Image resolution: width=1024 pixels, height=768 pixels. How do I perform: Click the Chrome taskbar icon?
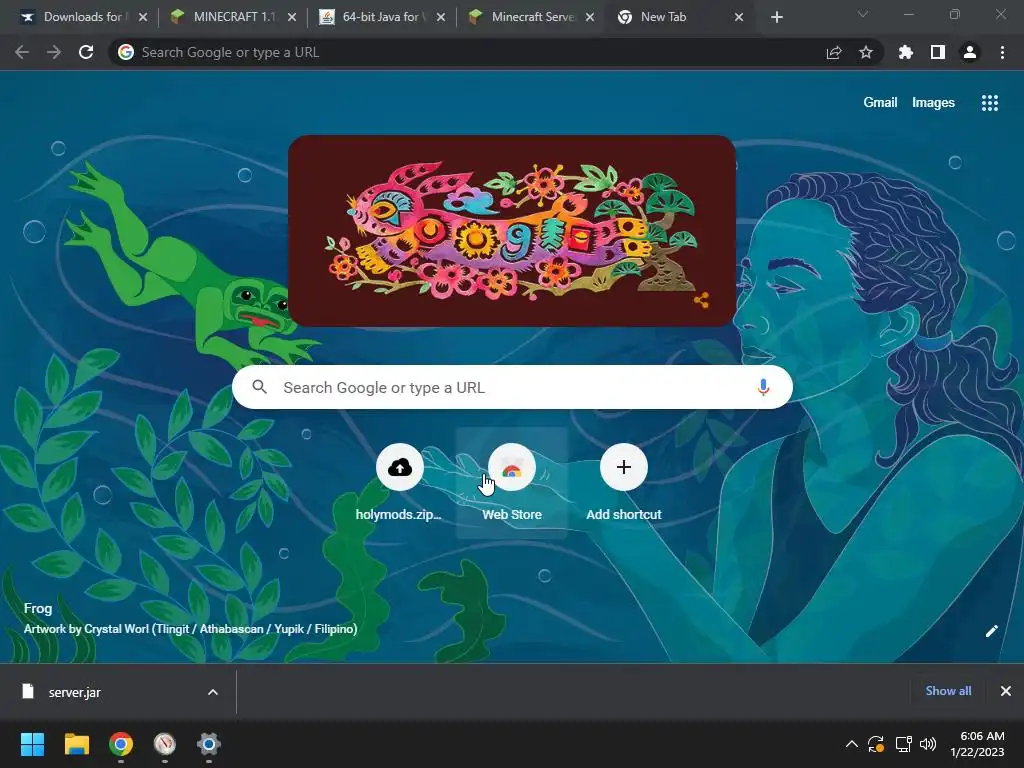click(x=121, y=744)
